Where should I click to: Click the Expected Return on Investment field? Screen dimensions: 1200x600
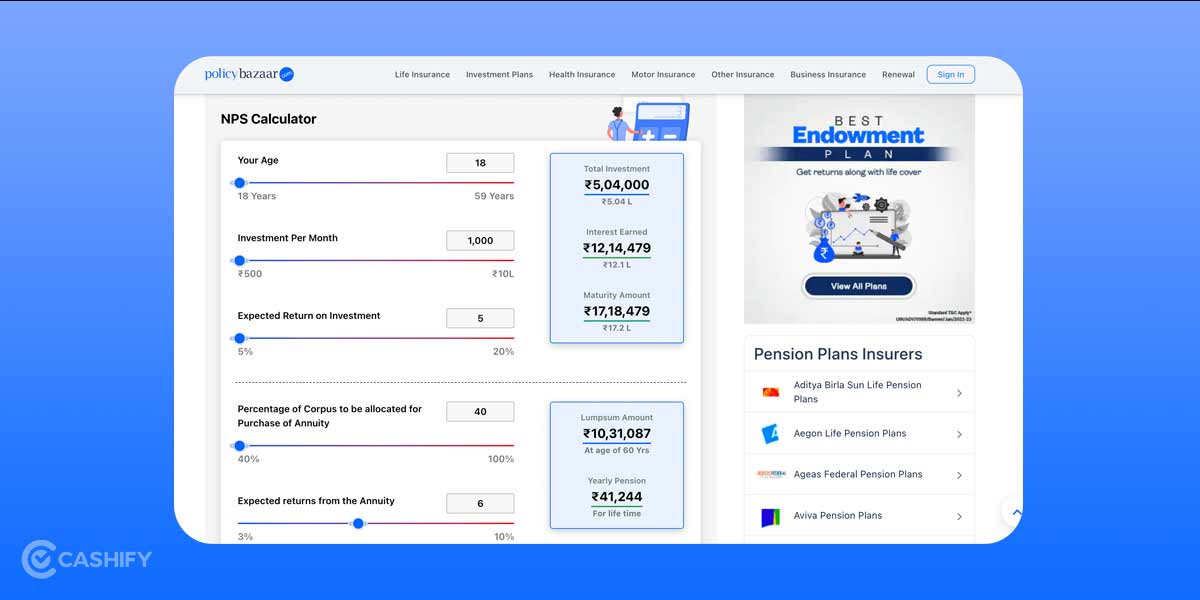coord(480,316)
